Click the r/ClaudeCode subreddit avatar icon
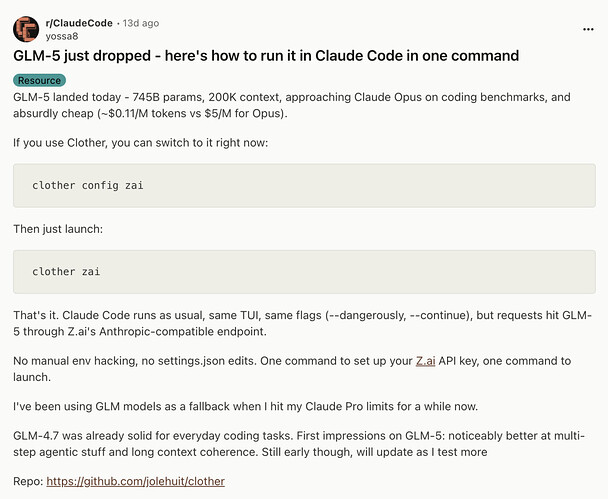 coord(27,28)
